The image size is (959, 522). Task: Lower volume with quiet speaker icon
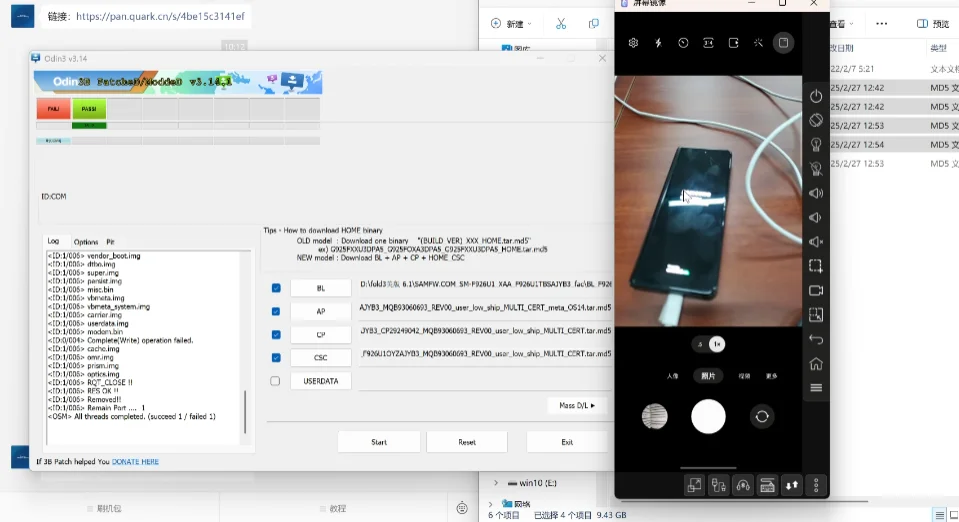(815, 218)
